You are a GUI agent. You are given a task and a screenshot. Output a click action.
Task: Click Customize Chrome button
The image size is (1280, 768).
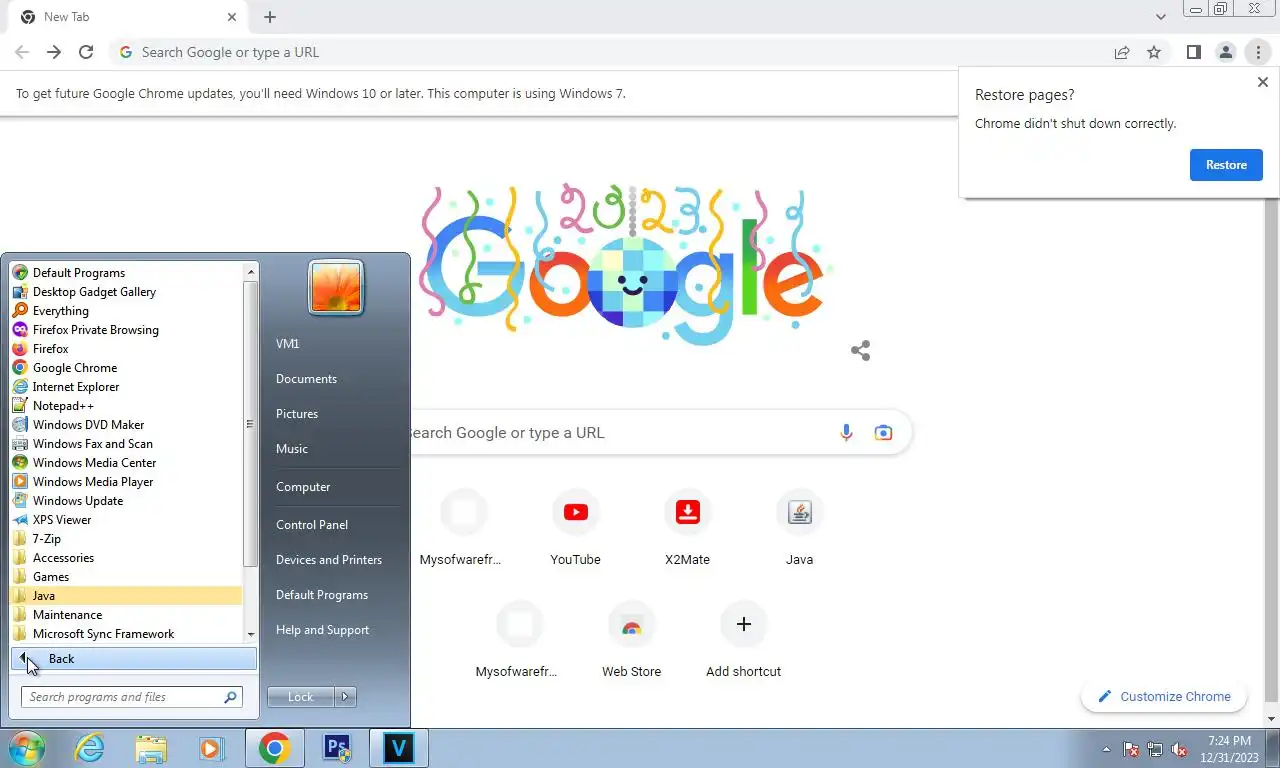[1164, 697]
